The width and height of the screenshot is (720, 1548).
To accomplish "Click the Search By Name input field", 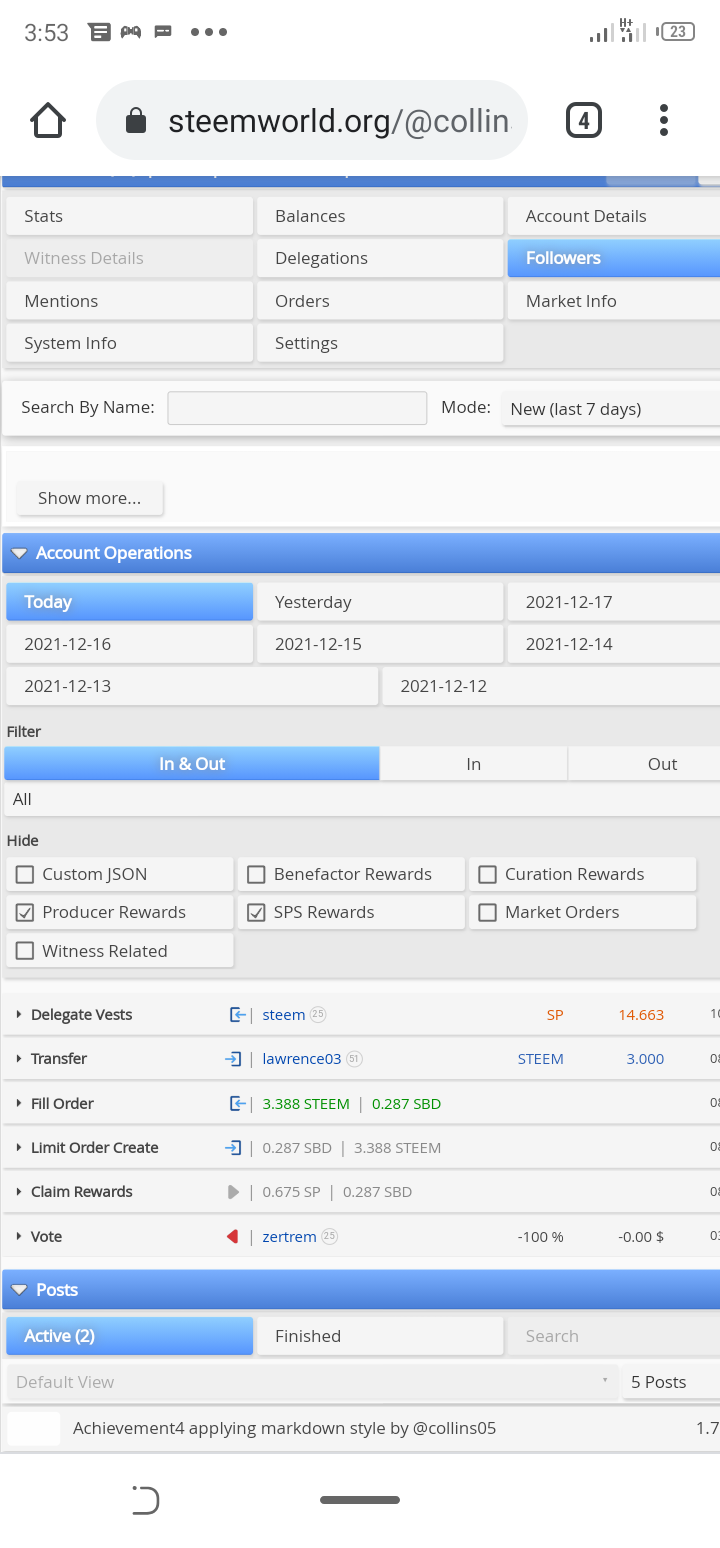I will point(297,408).
